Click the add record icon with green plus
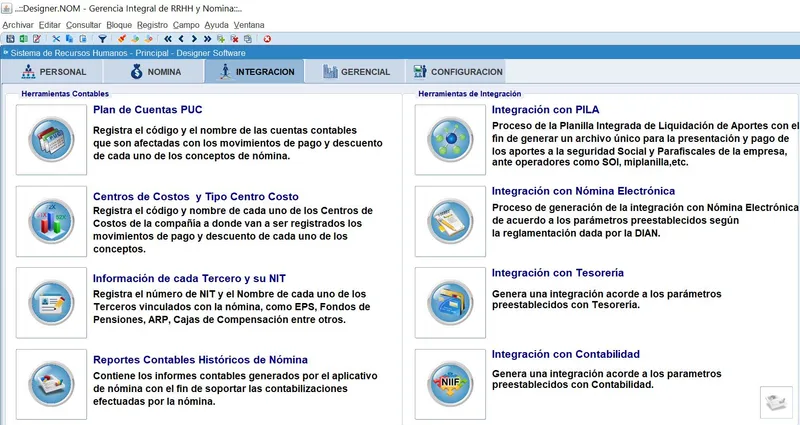The height and width of the screenshot is (425, 800). tap(221, 39)
